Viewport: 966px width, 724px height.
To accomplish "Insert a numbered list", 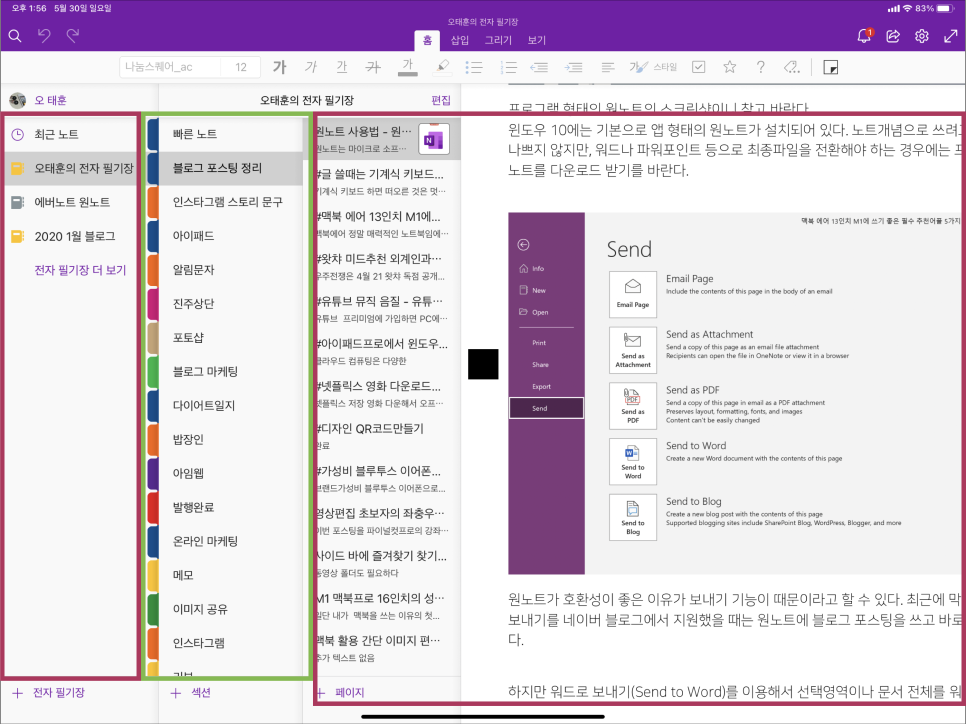I will (508, 67).
